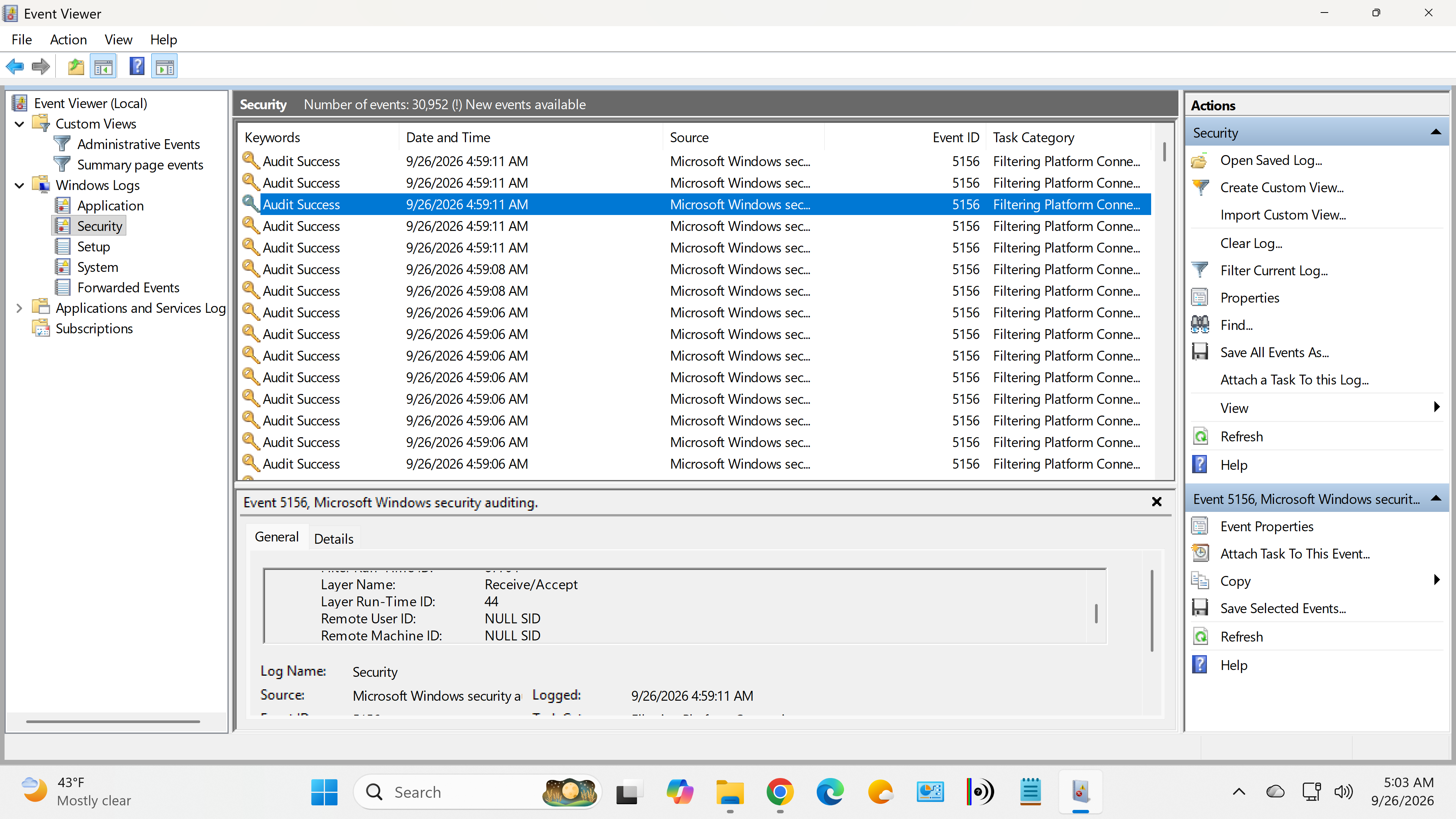Open the View menu in menu bar
The image size is (1456, 819).
tap(118, 39)
